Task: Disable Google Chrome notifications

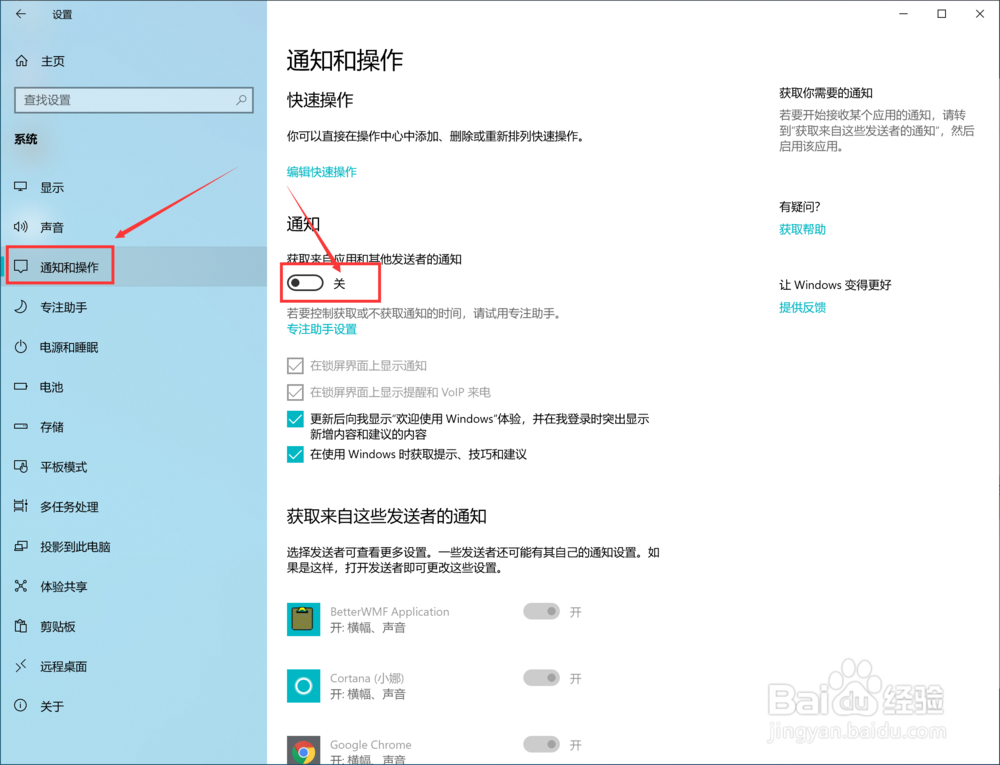Action: (541, 745)
